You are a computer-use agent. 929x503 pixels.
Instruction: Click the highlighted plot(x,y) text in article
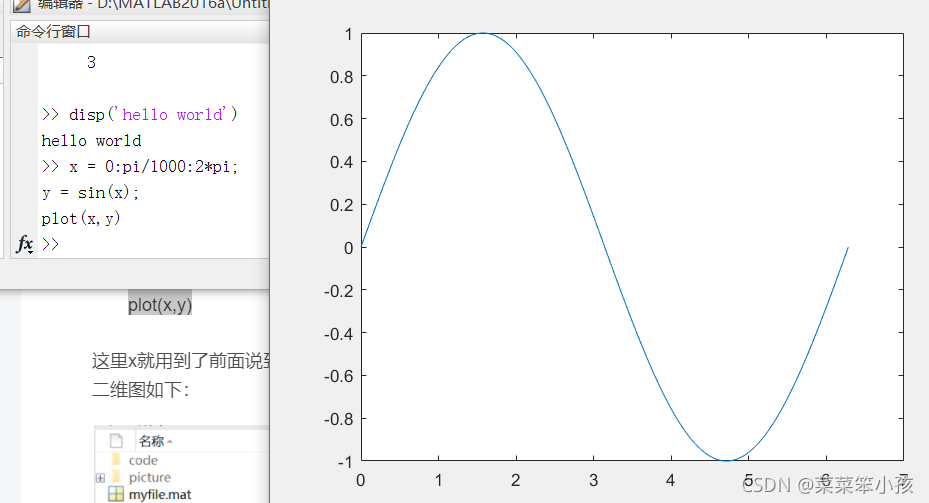pyautogui.click(x=160, y=305)
